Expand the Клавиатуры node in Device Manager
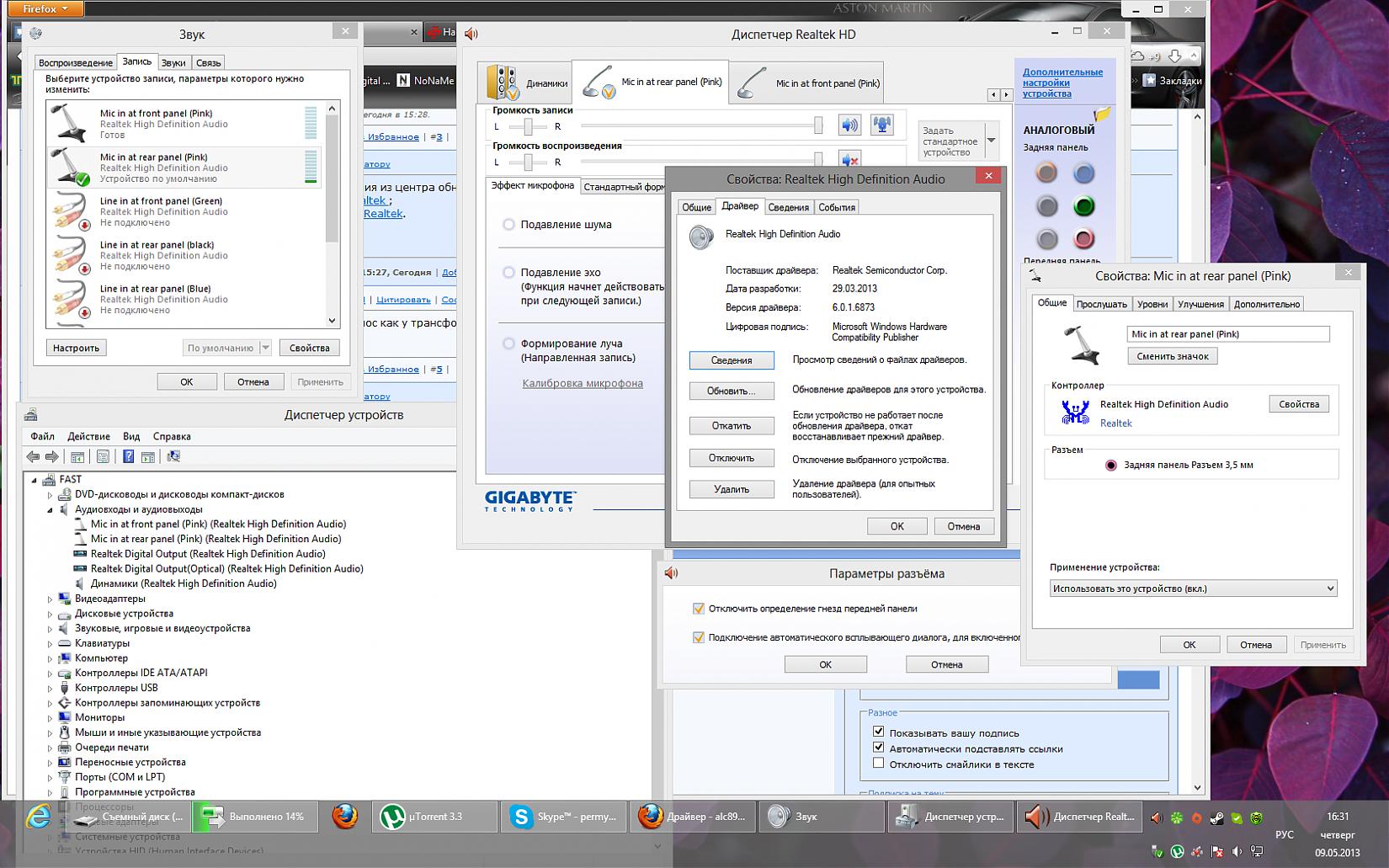The width and height of the screenshot is (1389, 868). pyautogui.click(x=50, y=644)
